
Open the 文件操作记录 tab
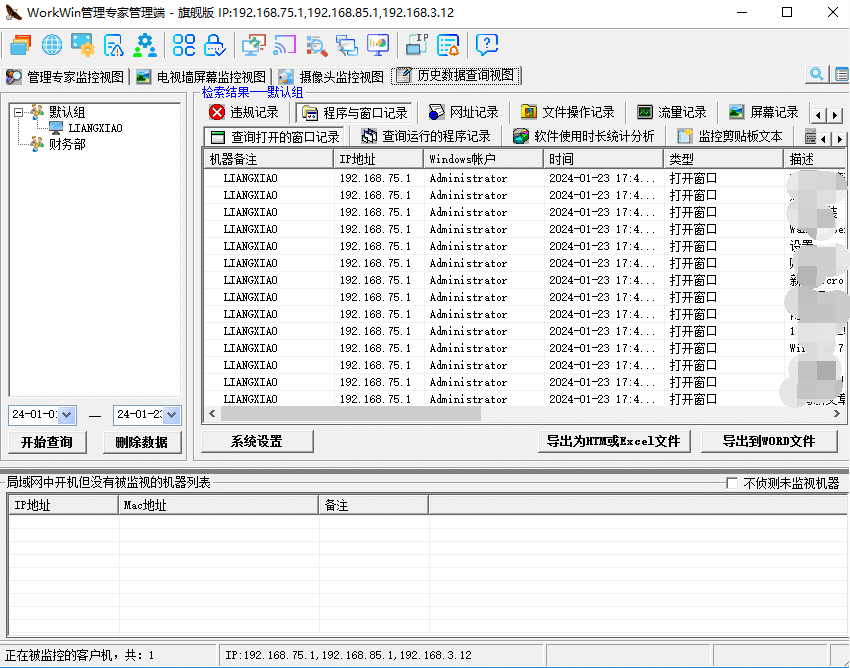point(568,112)
